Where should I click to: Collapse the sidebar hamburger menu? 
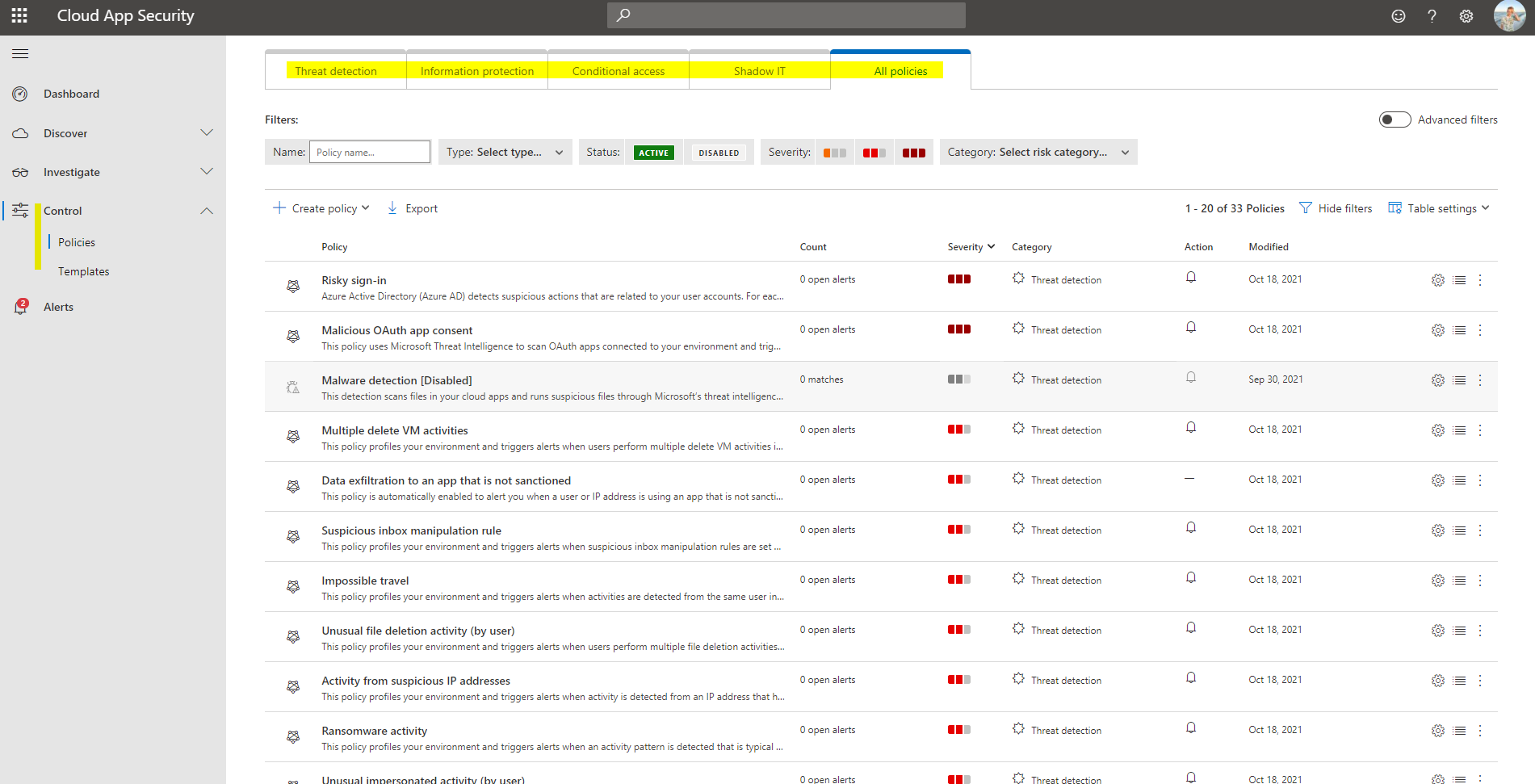tap(20, 54)
